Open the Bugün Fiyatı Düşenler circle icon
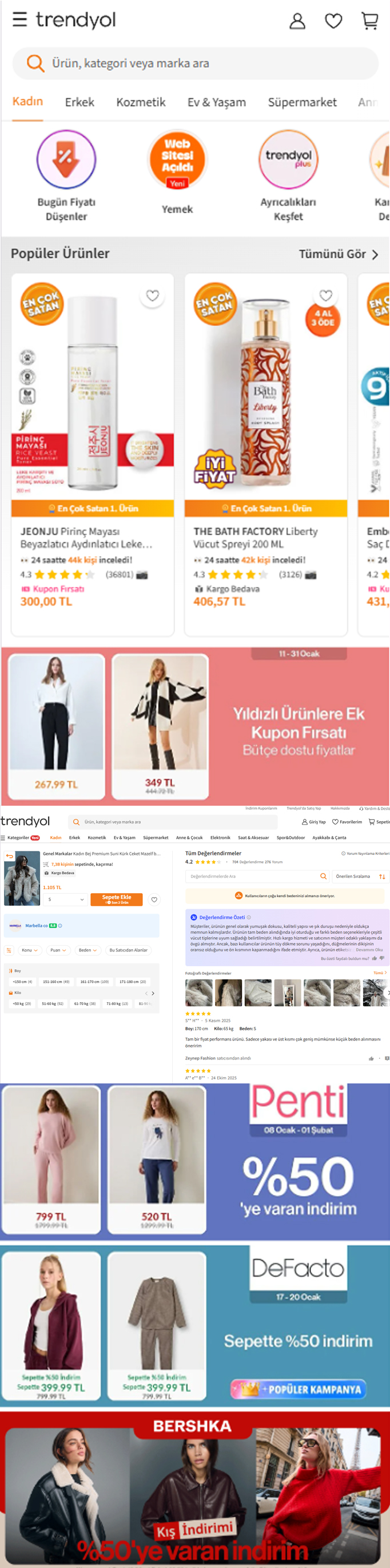The height and width of the screenshot is (1568, 390). point(66,159)
